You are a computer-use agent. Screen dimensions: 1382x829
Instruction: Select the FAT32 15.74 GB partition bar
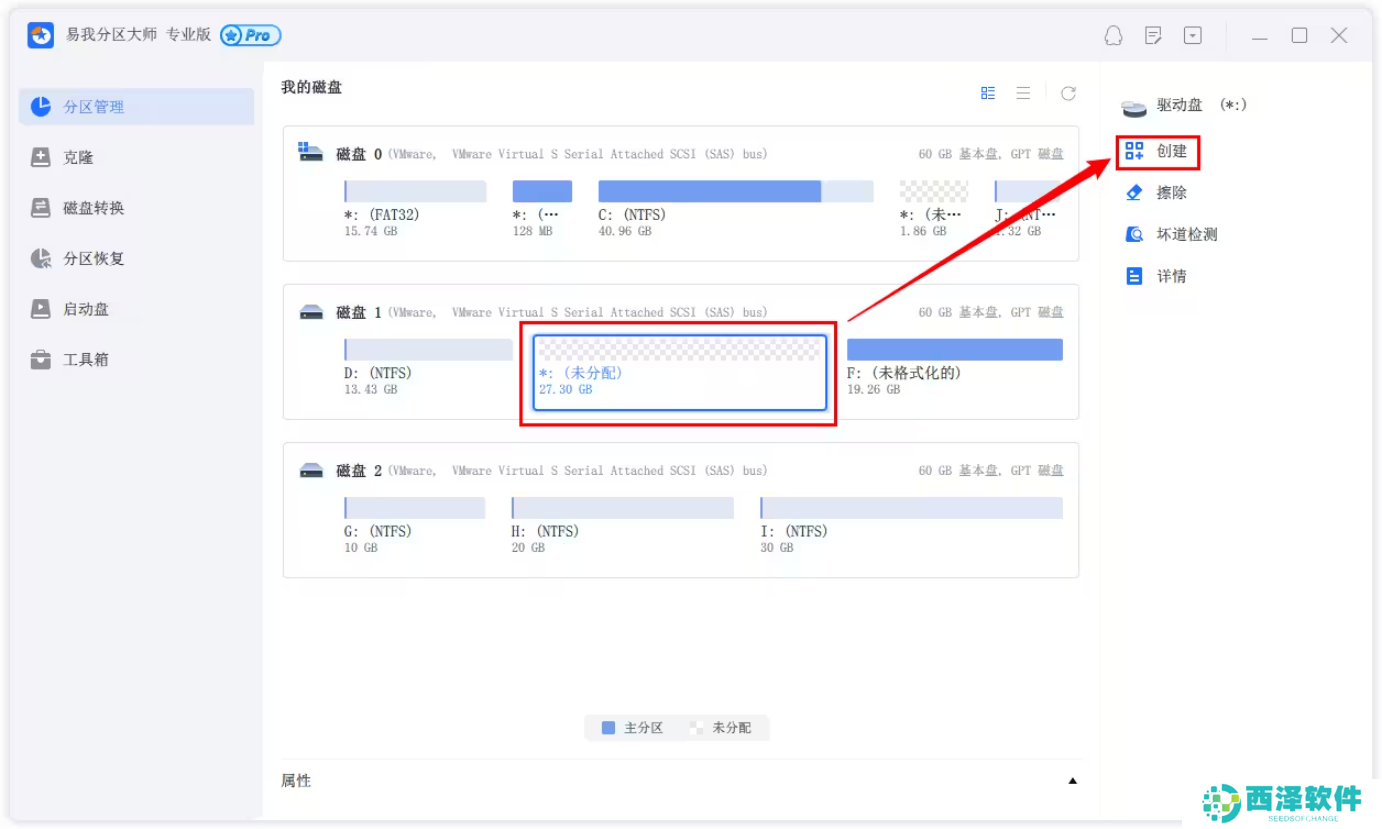[415, 192]
